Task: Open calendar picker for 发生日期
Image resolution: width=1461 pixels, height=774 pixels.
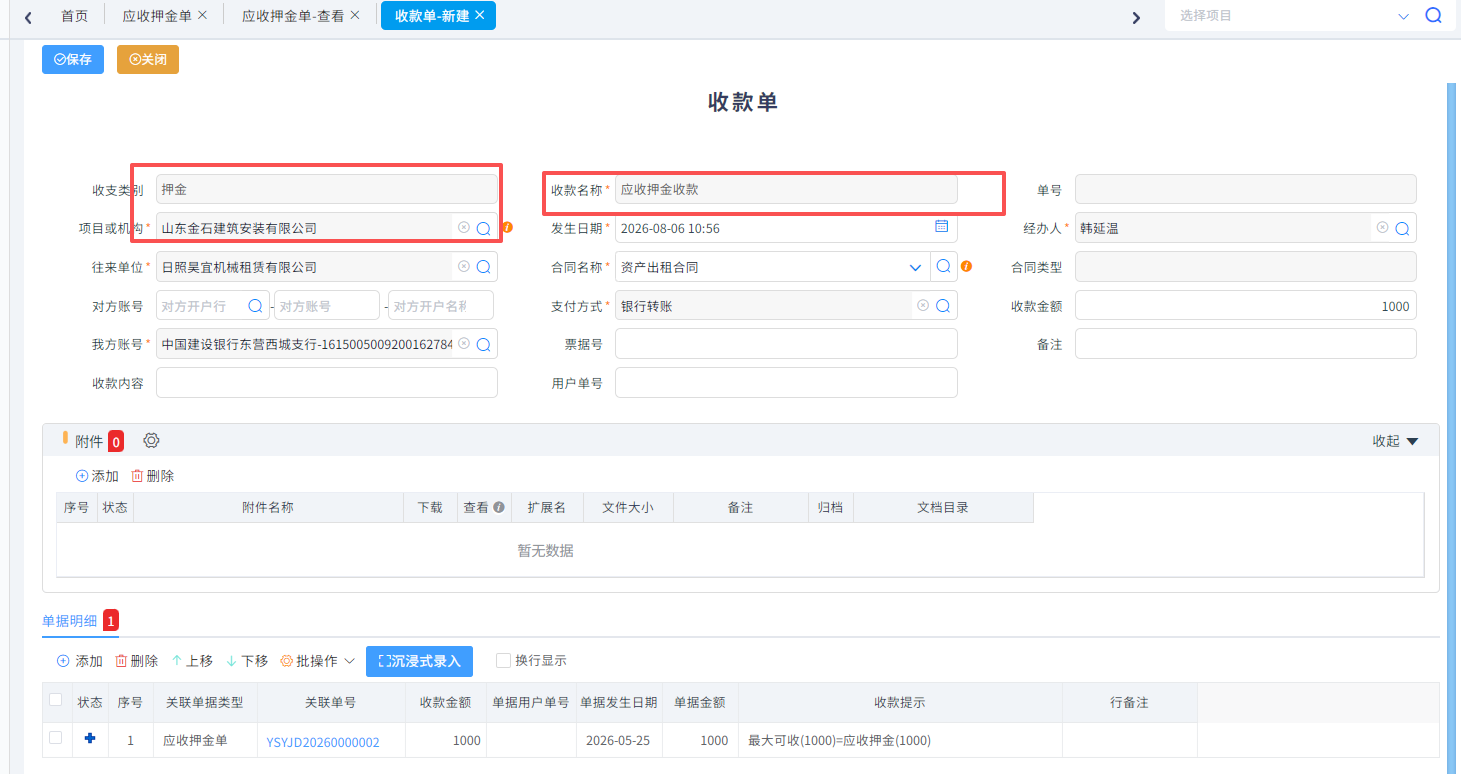Action: [941, 227]
